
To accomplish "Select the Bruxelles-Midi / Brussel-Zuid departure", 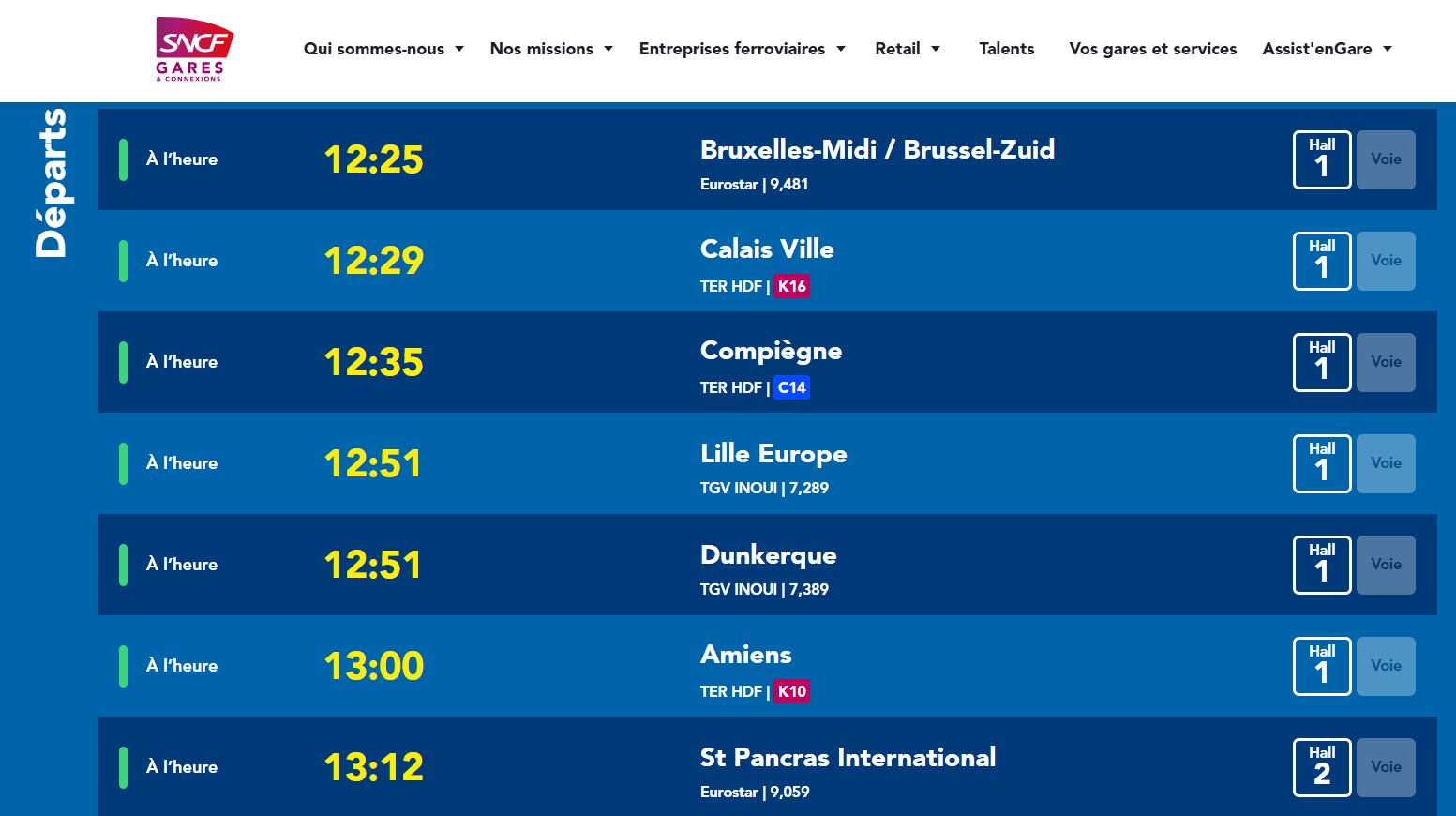I will [x=877, y=150].
